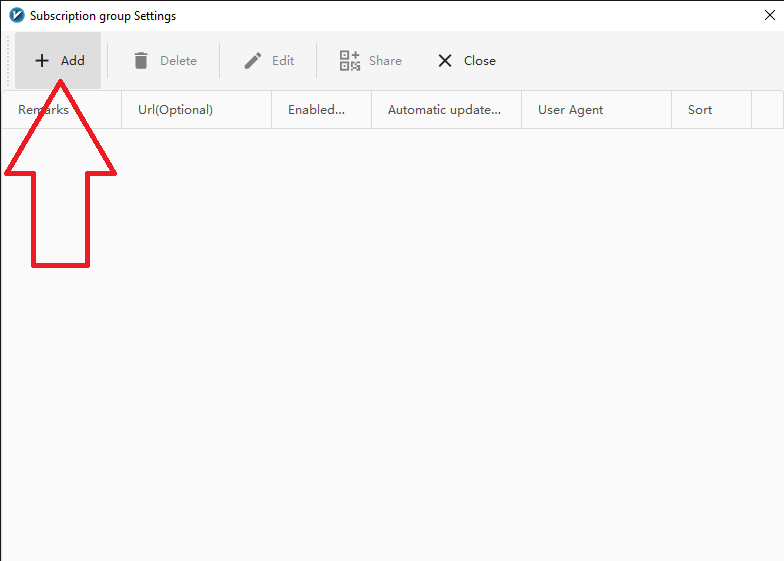Click the dotted toolbar grip handle
Image resolution: width=784 pixels, height=561 pixels.
point(9,61)
